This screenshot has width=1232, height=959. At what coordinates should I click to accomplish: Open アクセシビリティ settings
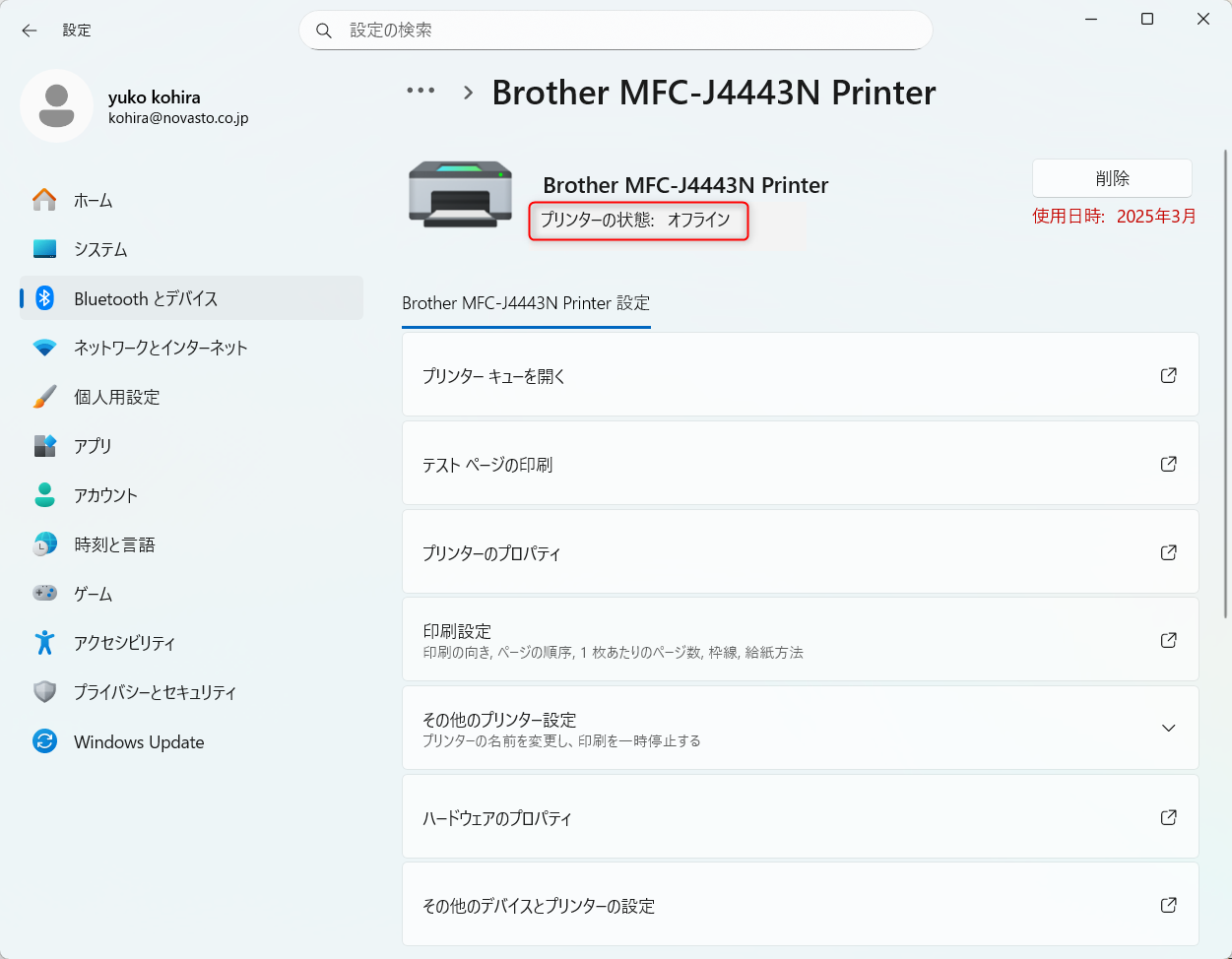click(x=191, y=643)
